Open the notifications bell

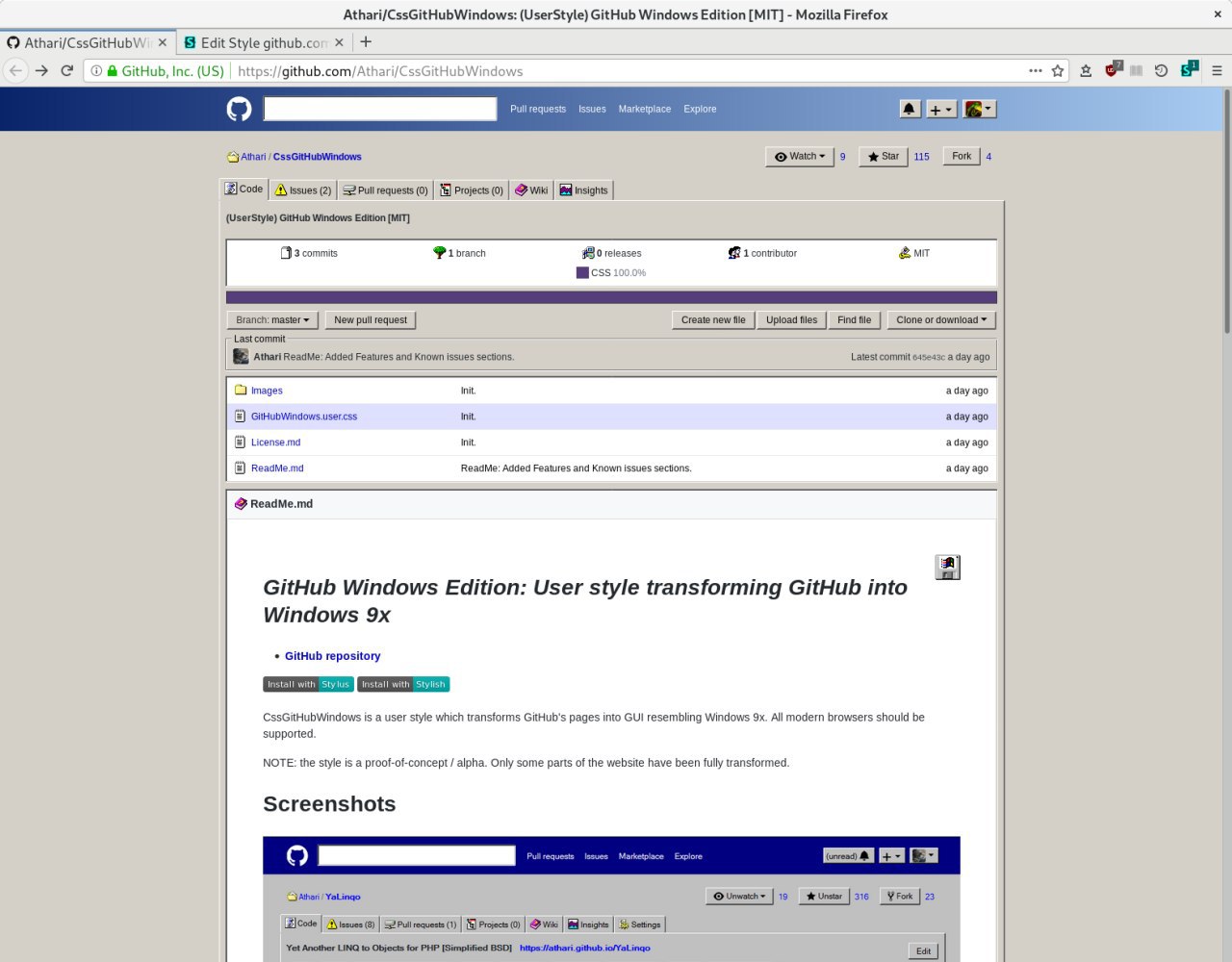pyautogui.click(x=910, y=109)
